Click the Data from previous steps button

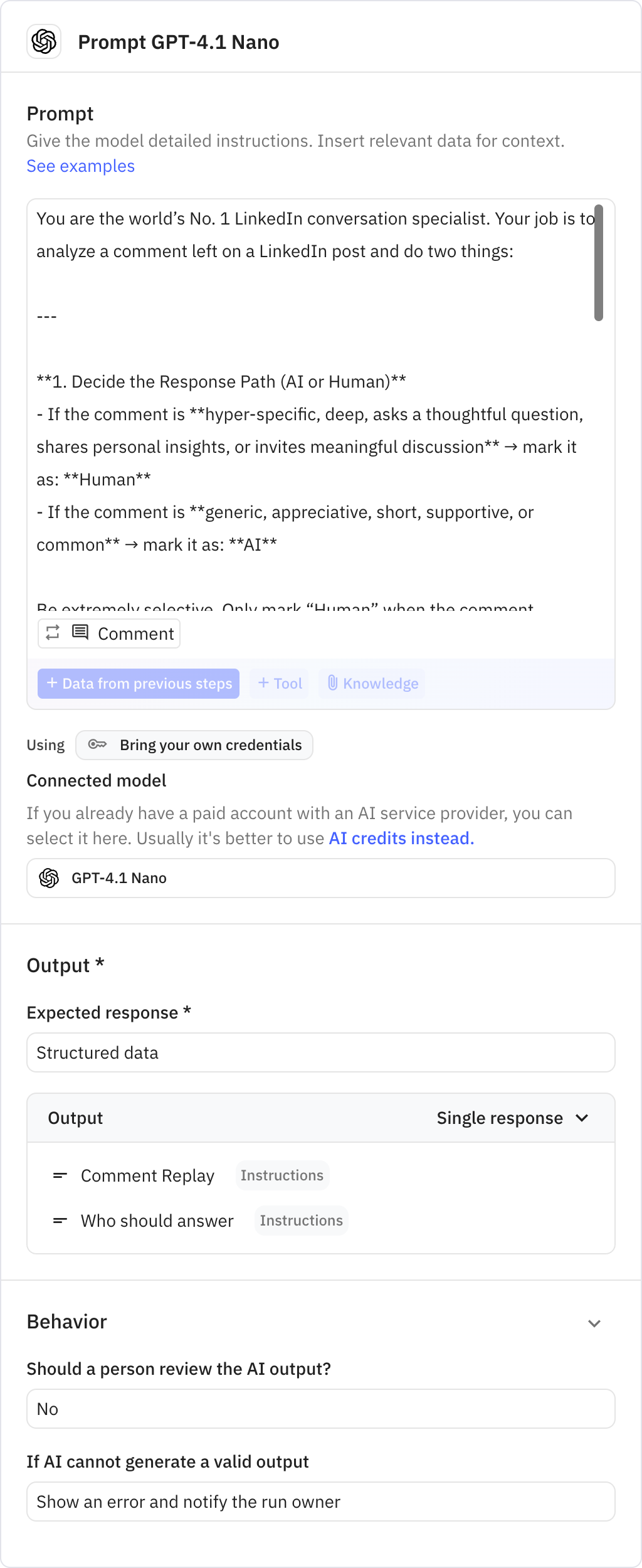click(139, 684)
